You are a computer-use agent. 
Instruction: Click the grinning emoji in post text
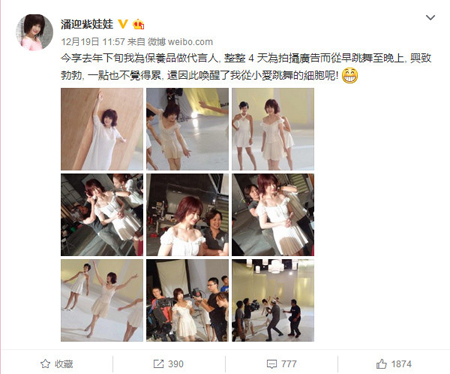(350, 75)
